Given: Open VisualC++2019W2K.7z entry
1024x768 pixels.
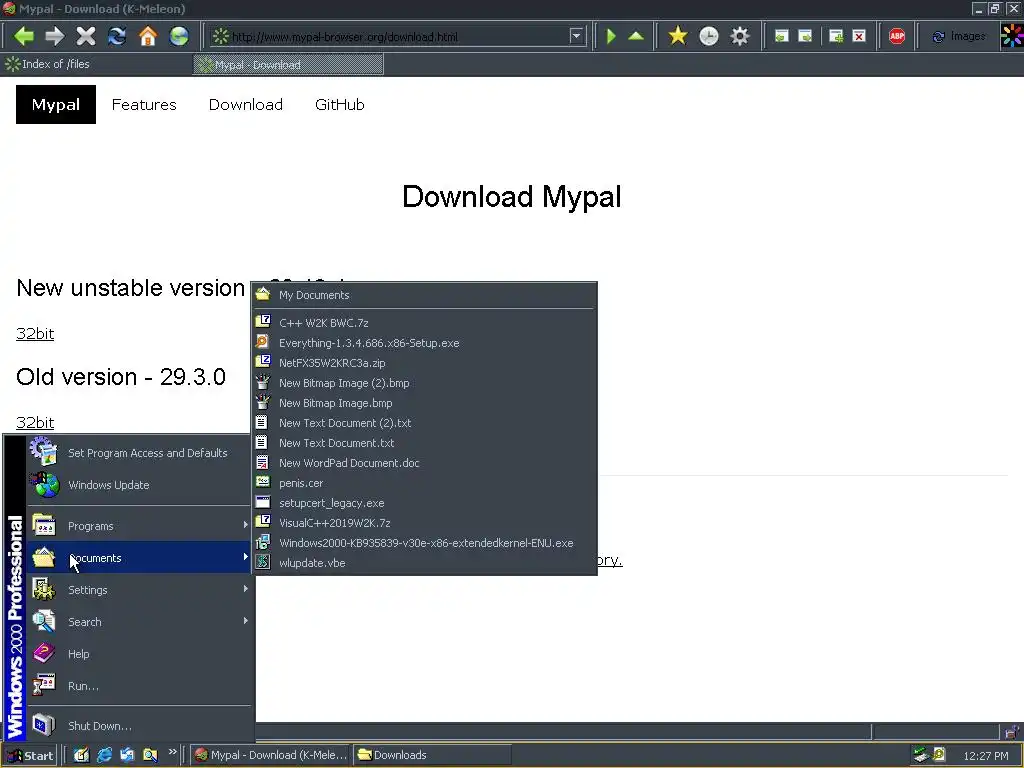Looking at the screenshot, I should click(x=424, y=523).
